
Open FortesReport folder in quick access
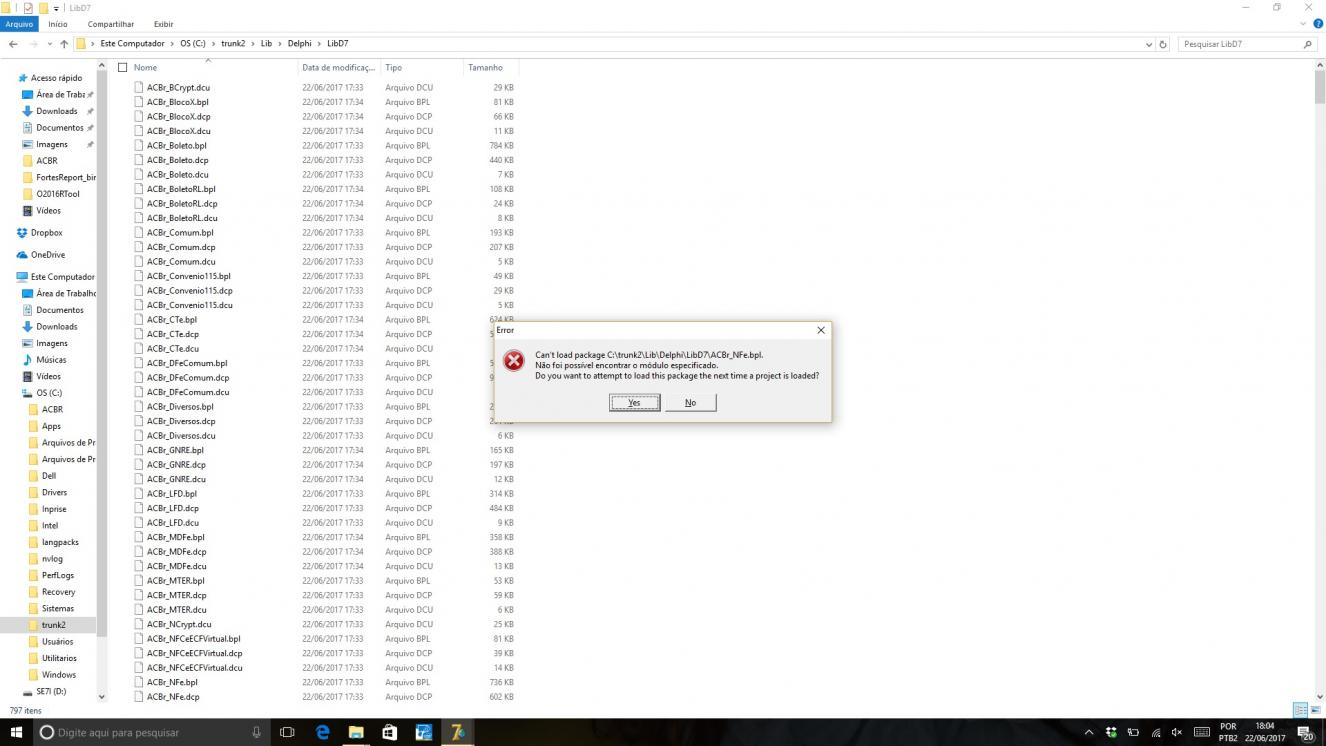pyautogui.click(x=65, y=178)
